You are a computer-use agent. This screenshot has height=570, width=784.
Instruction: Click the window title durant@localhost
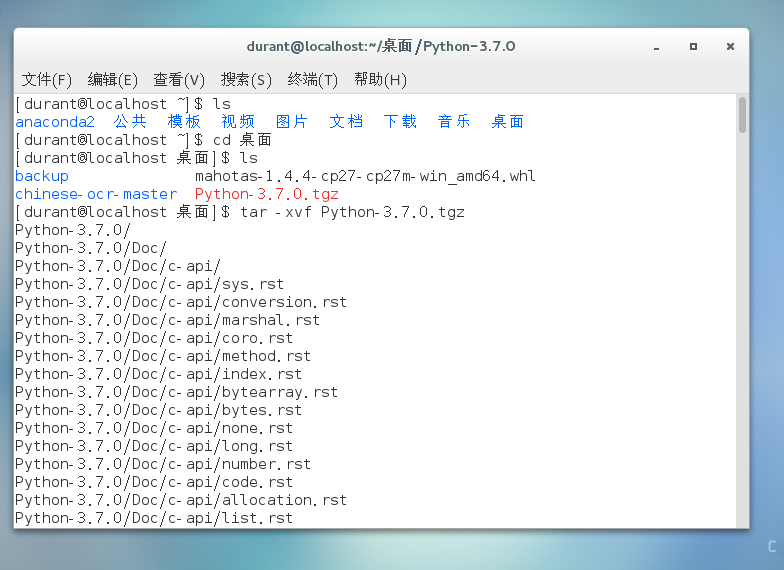[x=381, y=46]
